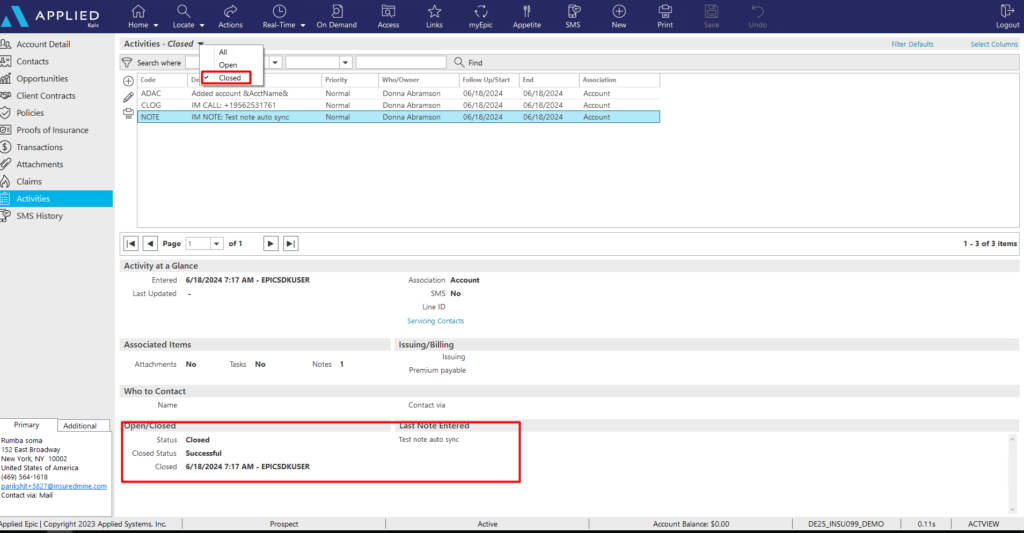Viewport: 1024px width, 533px height.
Task: Select Closed in the activities filter menu
Action: pos(229,78)
